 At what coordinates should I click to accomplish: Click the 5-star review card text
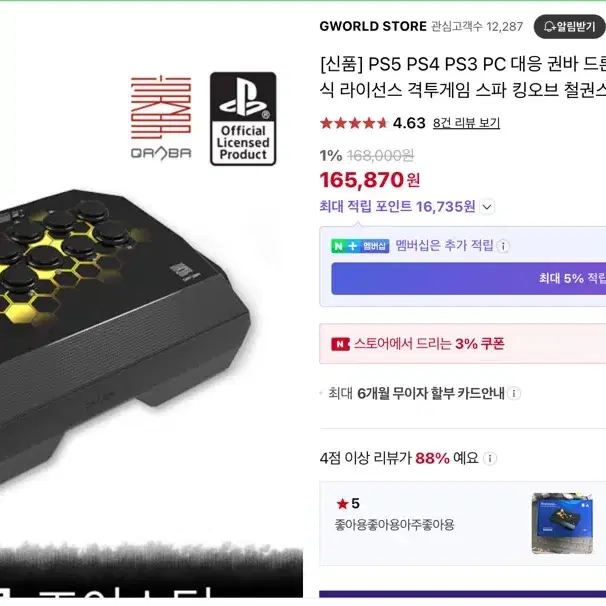pyautogui.click(x=394, y=525)
